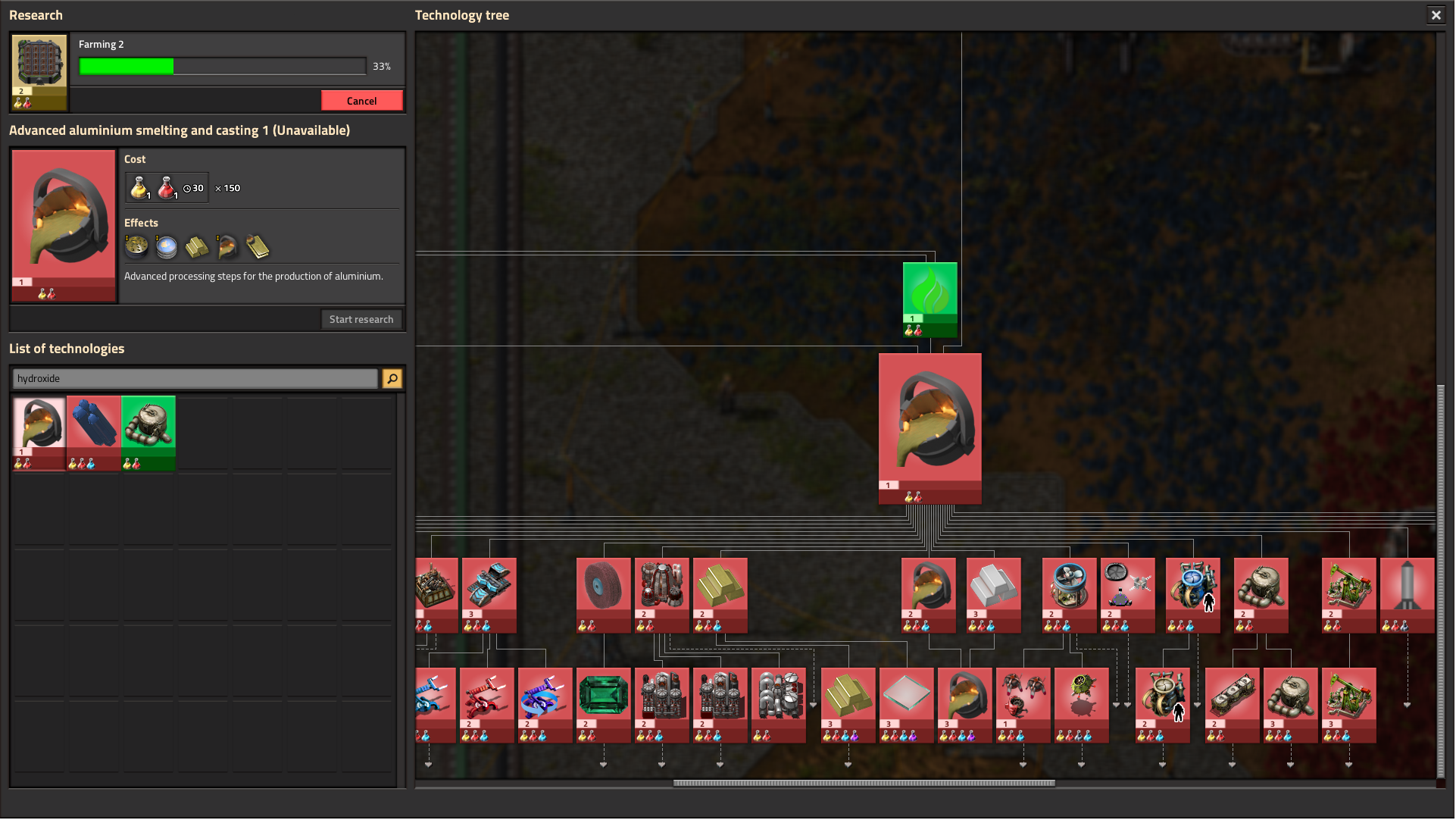Click the hydroxide search text field
The width and height of the screenshot is (1456, 820).
pyautogui.click(x=195, y=379)
